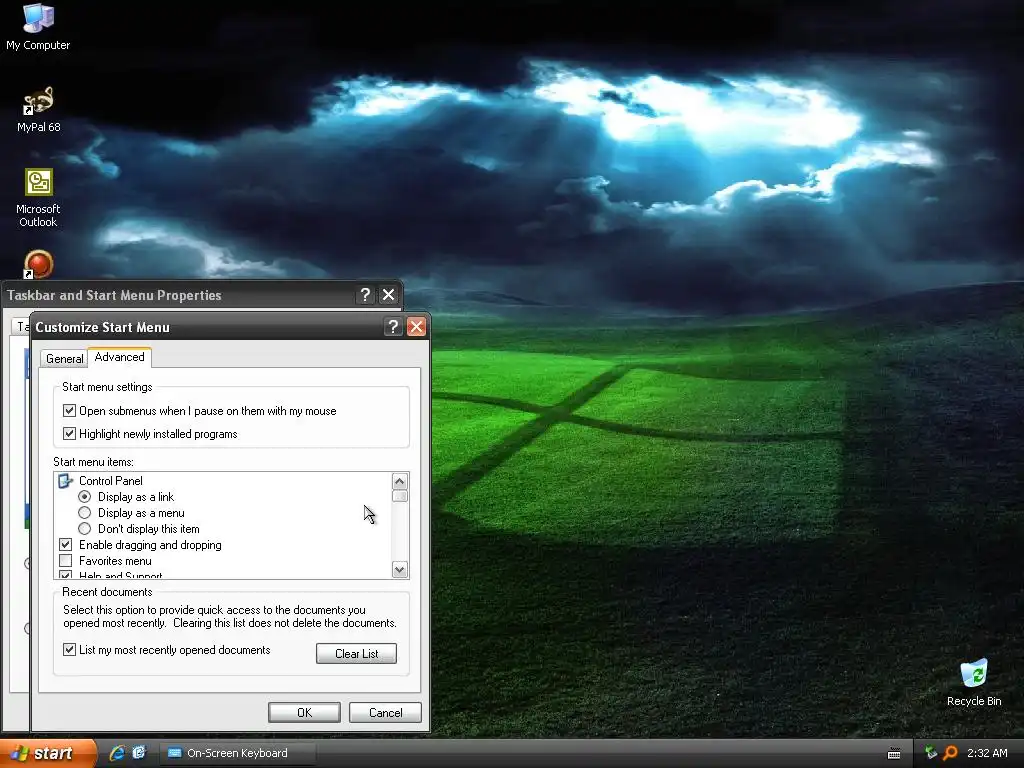The image size is (1024, 768).
Task: Click the Control Panel list entry text
Action: (x=110, y=481)
